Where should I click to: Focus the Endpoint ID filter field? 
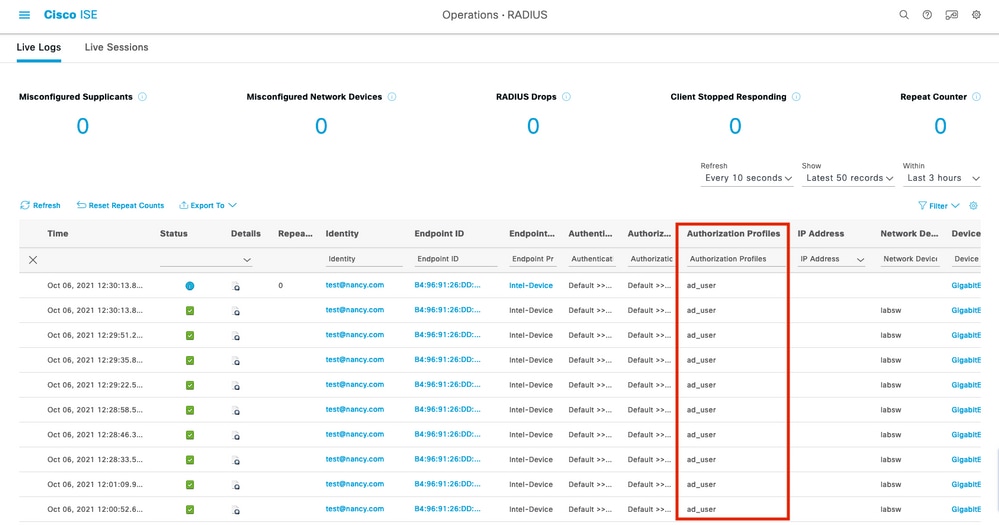[456, 259]
